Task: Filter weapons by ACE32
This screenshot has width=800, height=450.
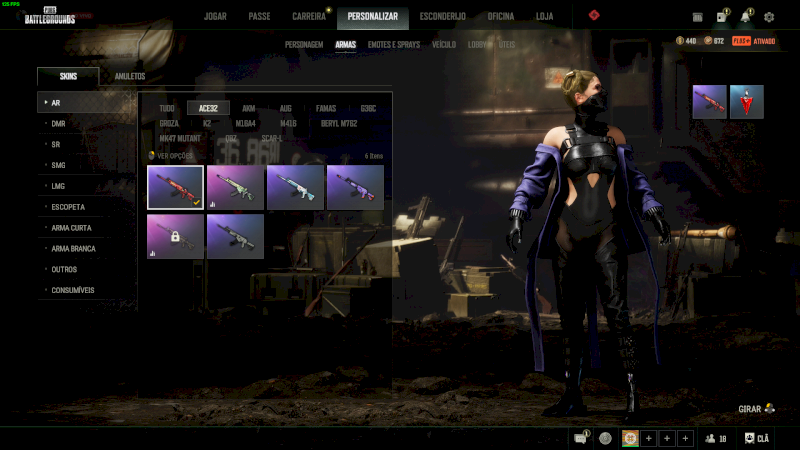Action: [208, 108]
